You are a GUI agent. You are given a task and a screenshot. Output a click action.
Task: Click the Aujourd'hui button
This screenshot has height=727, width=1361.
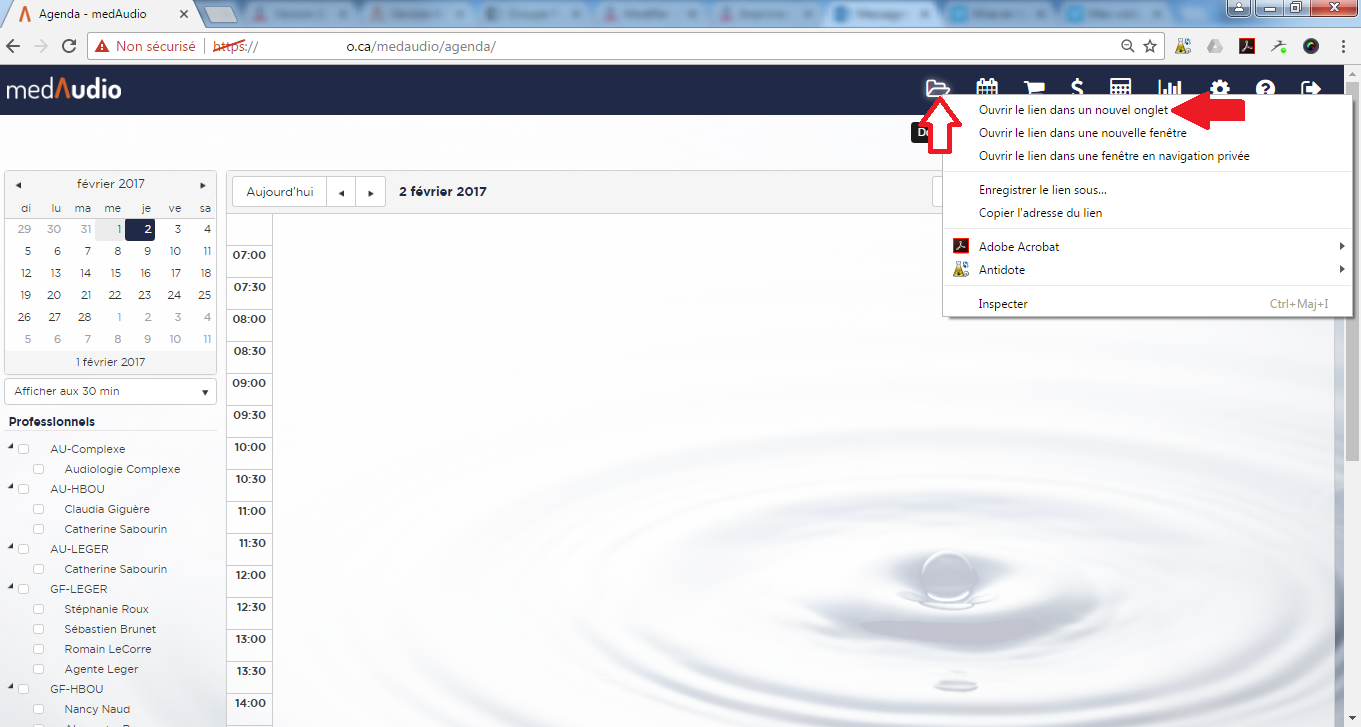click(x=279, y=192)
